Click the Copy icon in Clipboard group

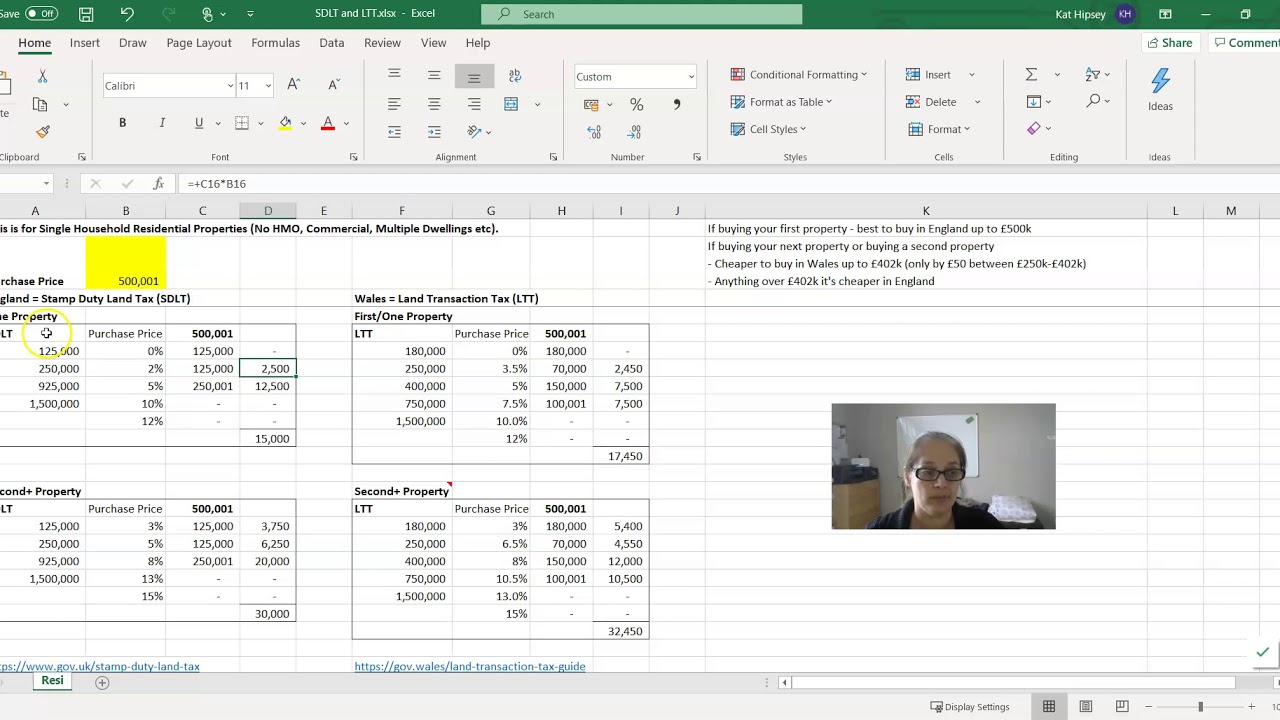tap(40, 104)
